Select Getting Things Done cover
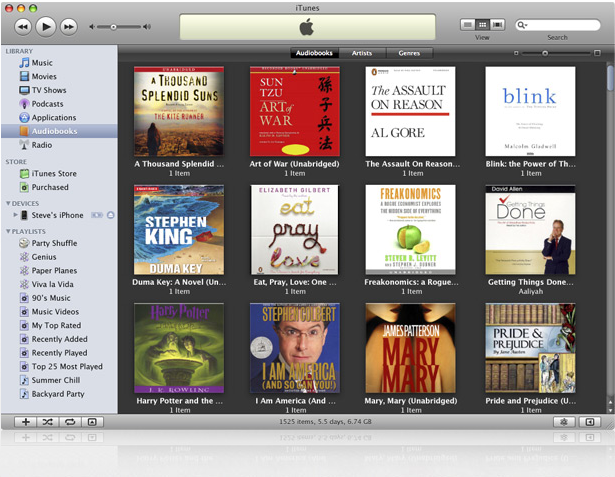Screen dimensions: 615x477 coord(530,230)
